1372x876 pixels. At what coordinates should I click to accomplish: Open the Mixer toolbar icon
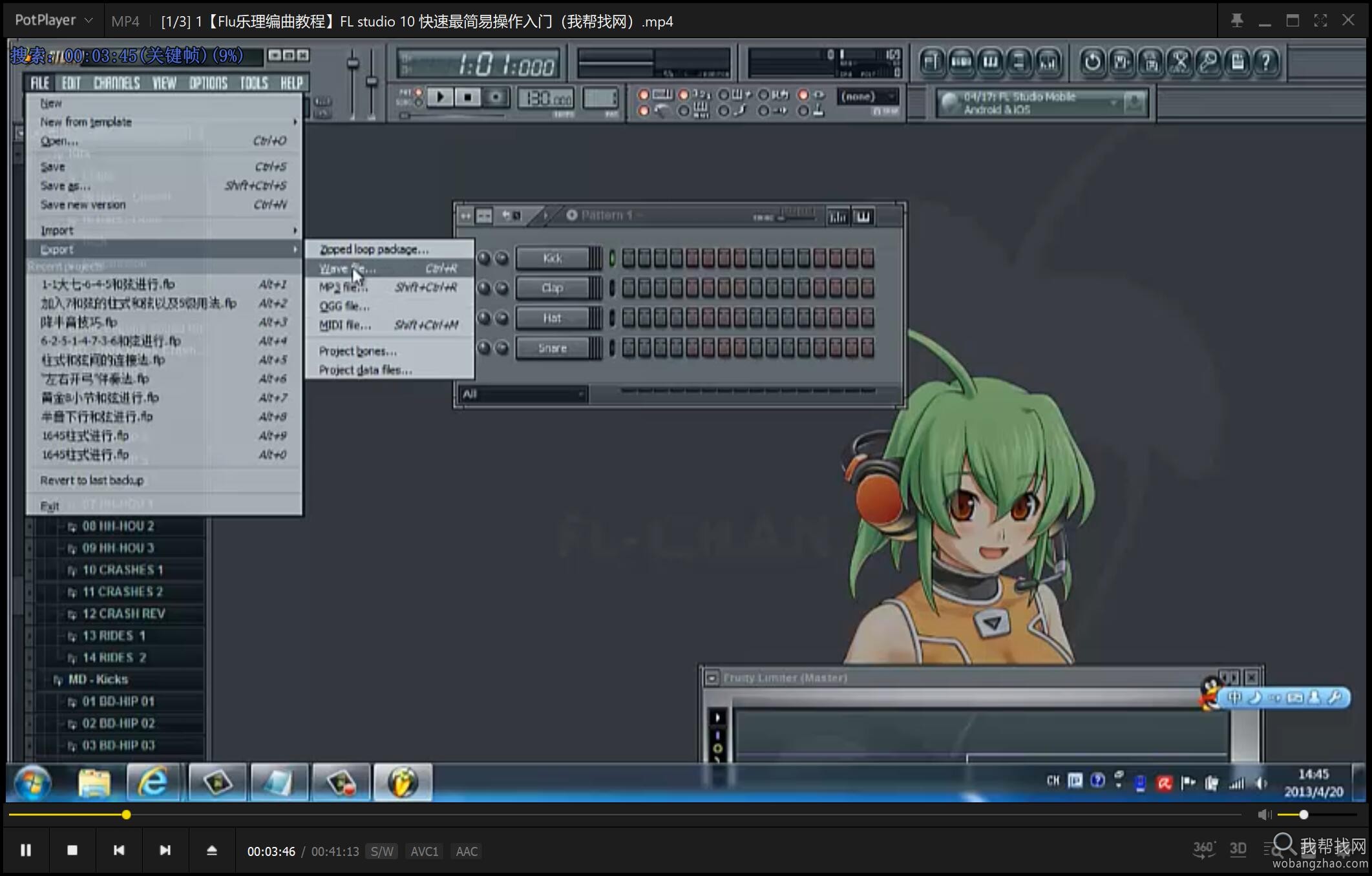[x=1048, y=62]
